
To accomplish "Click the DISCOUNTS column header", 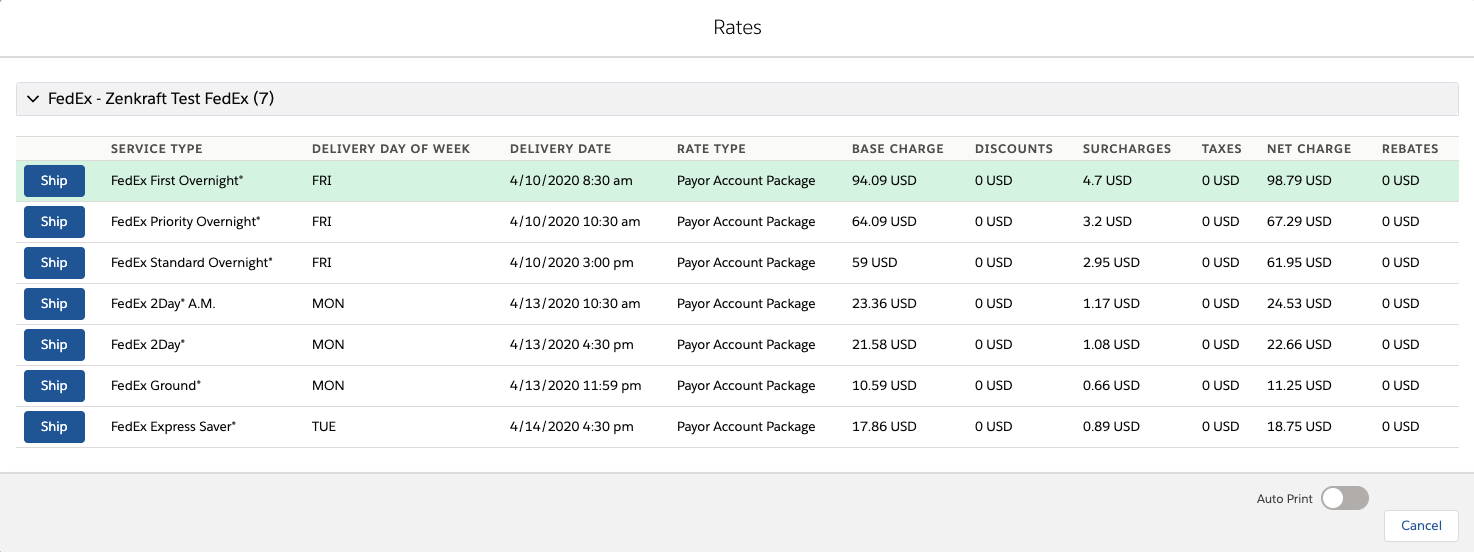I will click(x=1014, y=149).
